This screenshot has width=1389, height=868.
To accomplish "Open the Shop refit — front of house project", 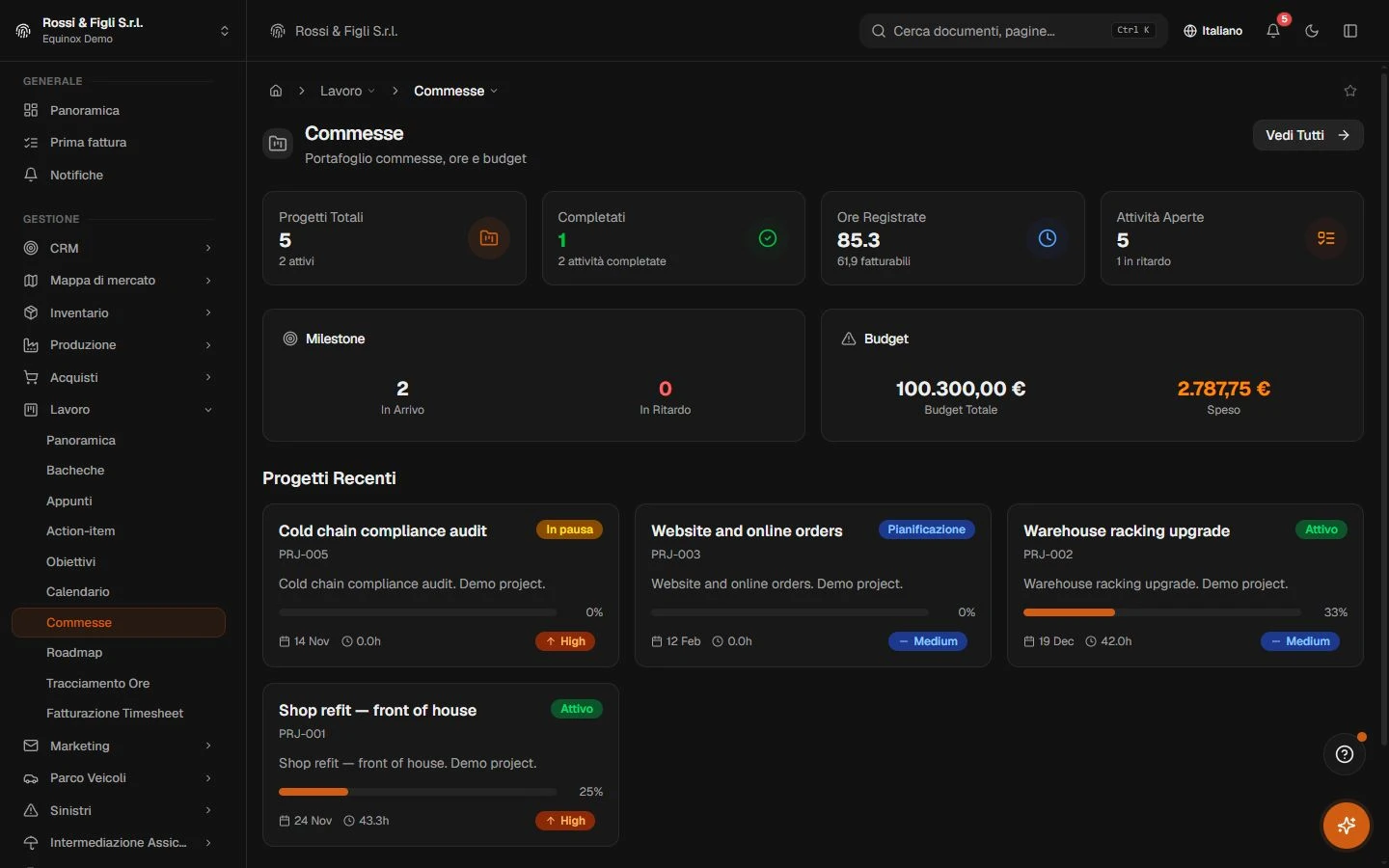I will 441,765.
